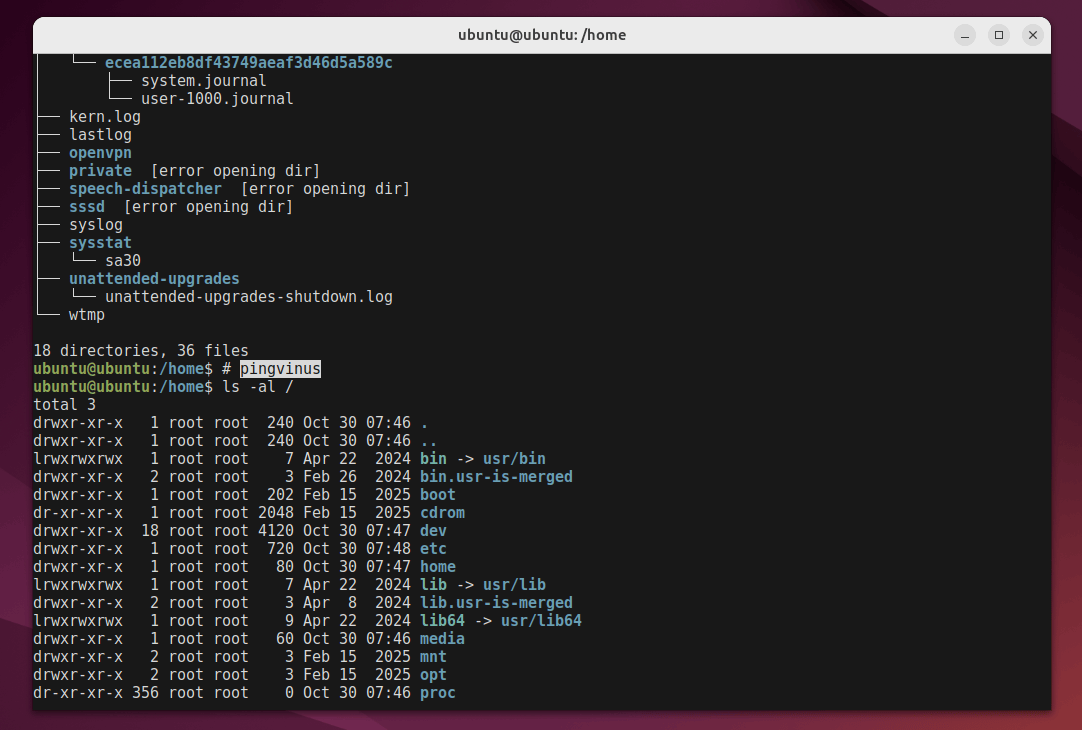
Task: Click the "speech-dispatcher" directory name
Action: 145,189
